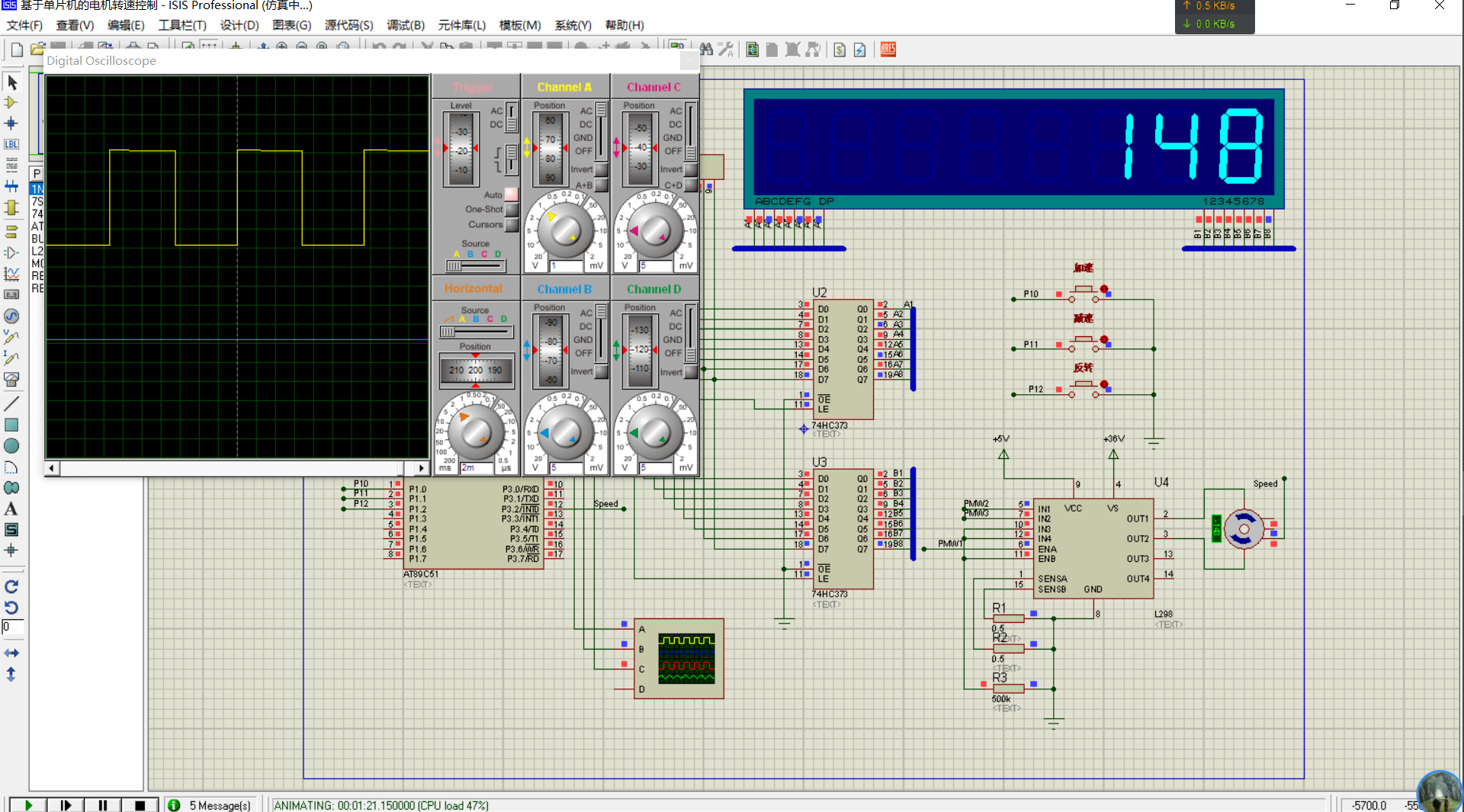
Task: Toggle the Trigger Auto button
Action: (x=512, y=194)
